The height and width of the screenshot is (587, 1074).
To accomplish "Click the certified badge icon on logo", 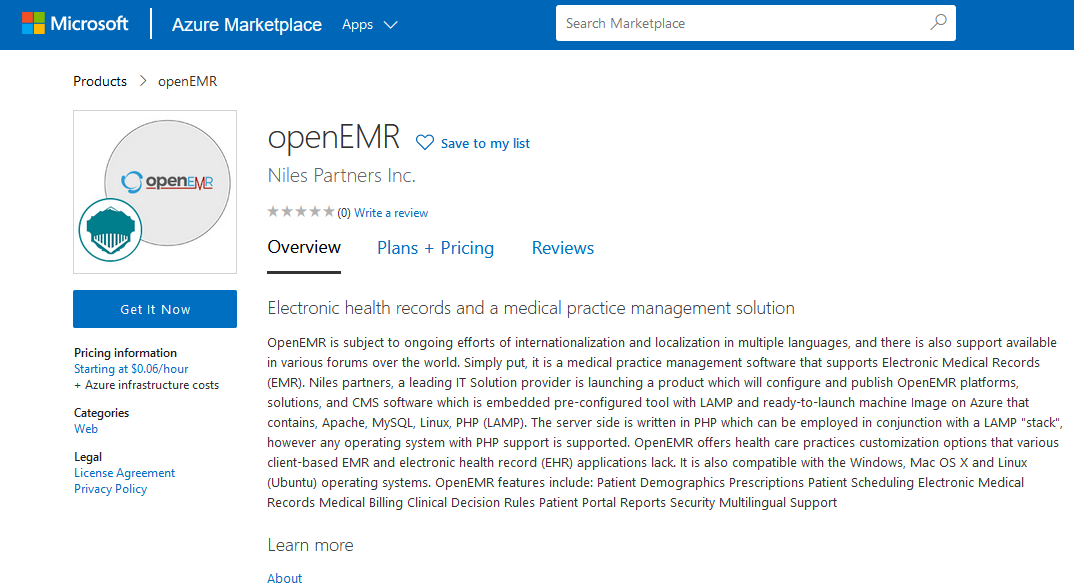I will 110,229.
